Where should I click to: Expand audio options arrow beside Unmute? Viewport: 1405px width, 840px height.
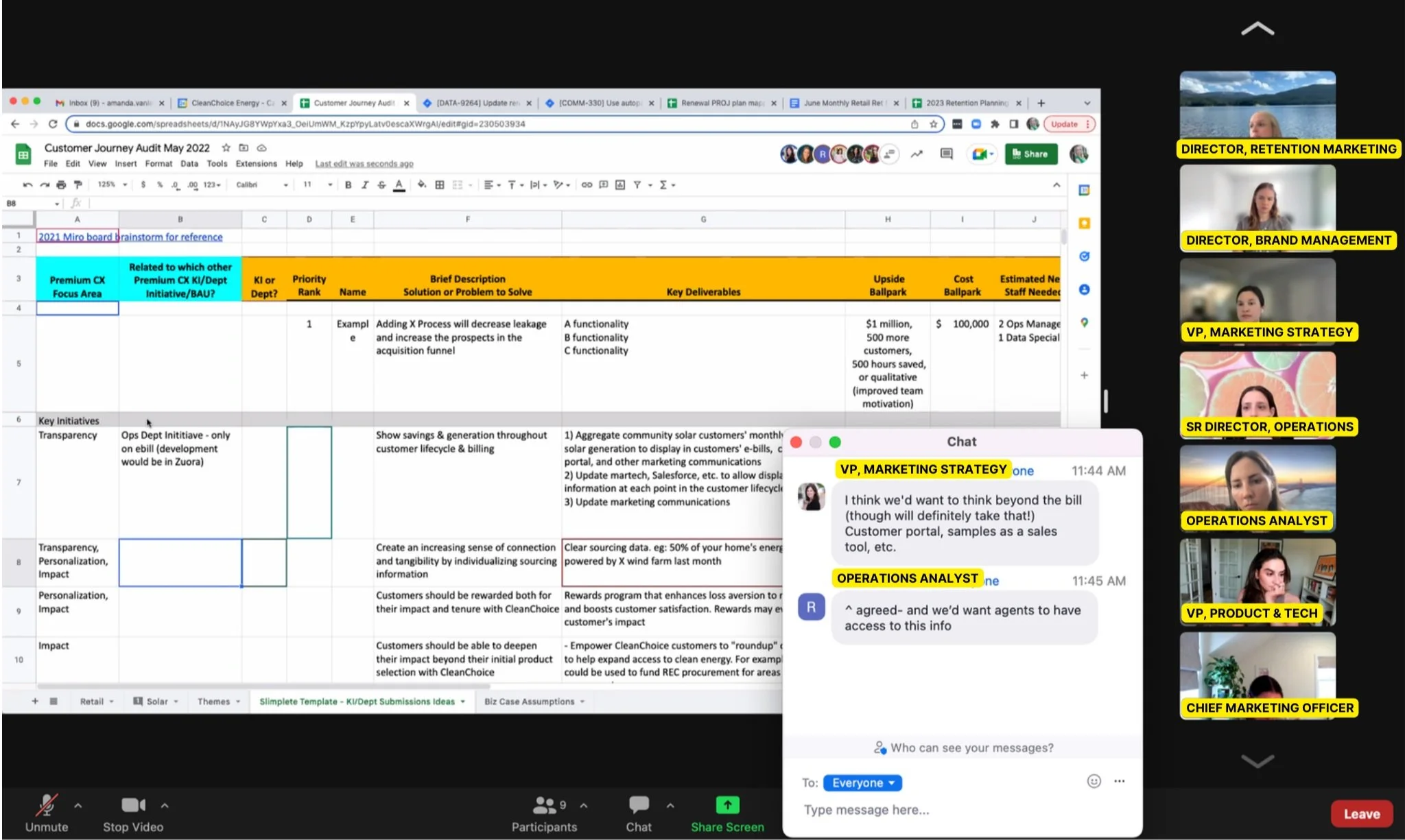point(78,806)
